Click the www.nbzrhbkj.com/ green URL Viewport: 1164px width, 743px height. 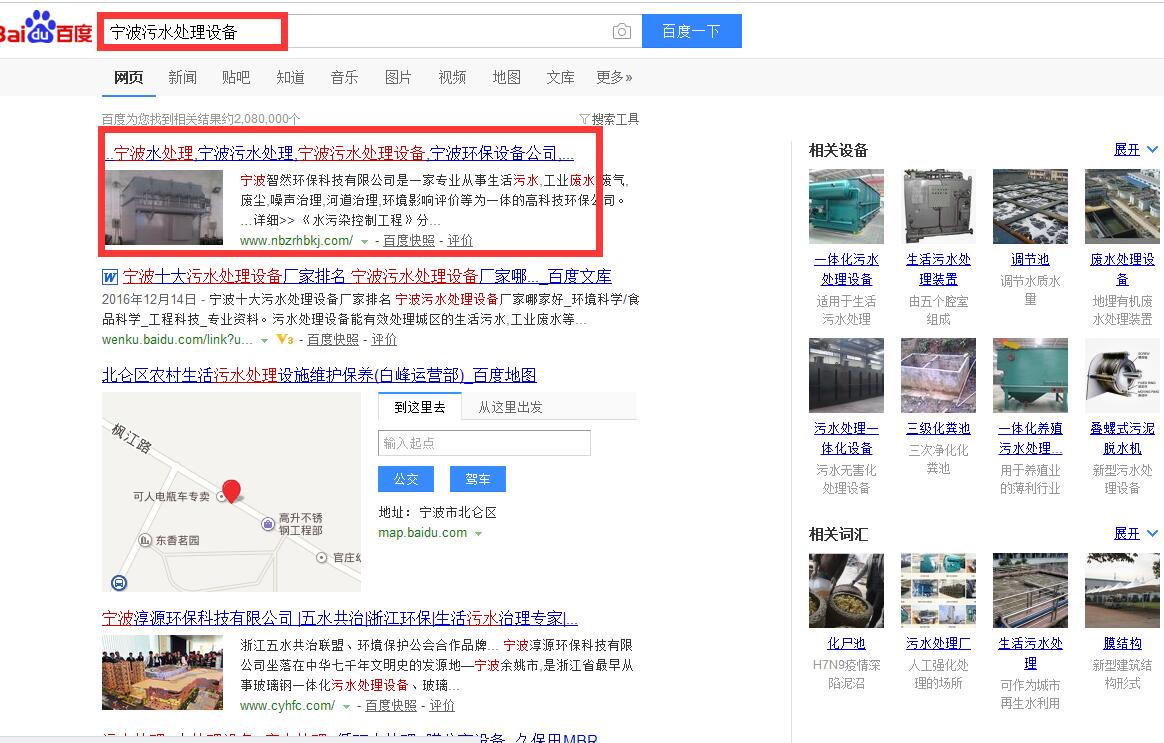(296, 240)
